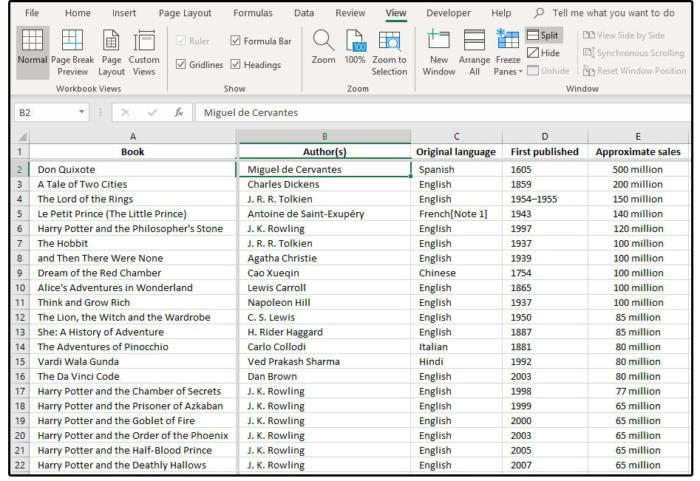Select the French[Note 1] cell
Viewport: 700px width, 481px height.
tap(456, 214)
